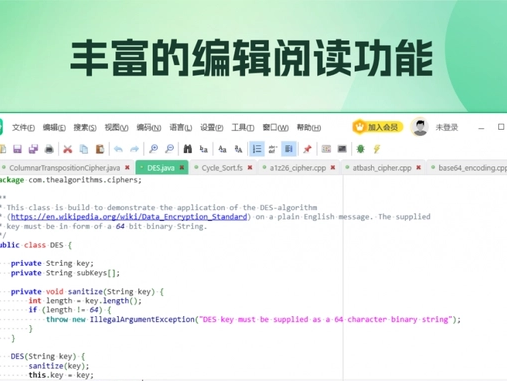Screen dimensions: 507x381
Task: Click the Zoom Out magnifier icon
Action: [x=169, y=149]
